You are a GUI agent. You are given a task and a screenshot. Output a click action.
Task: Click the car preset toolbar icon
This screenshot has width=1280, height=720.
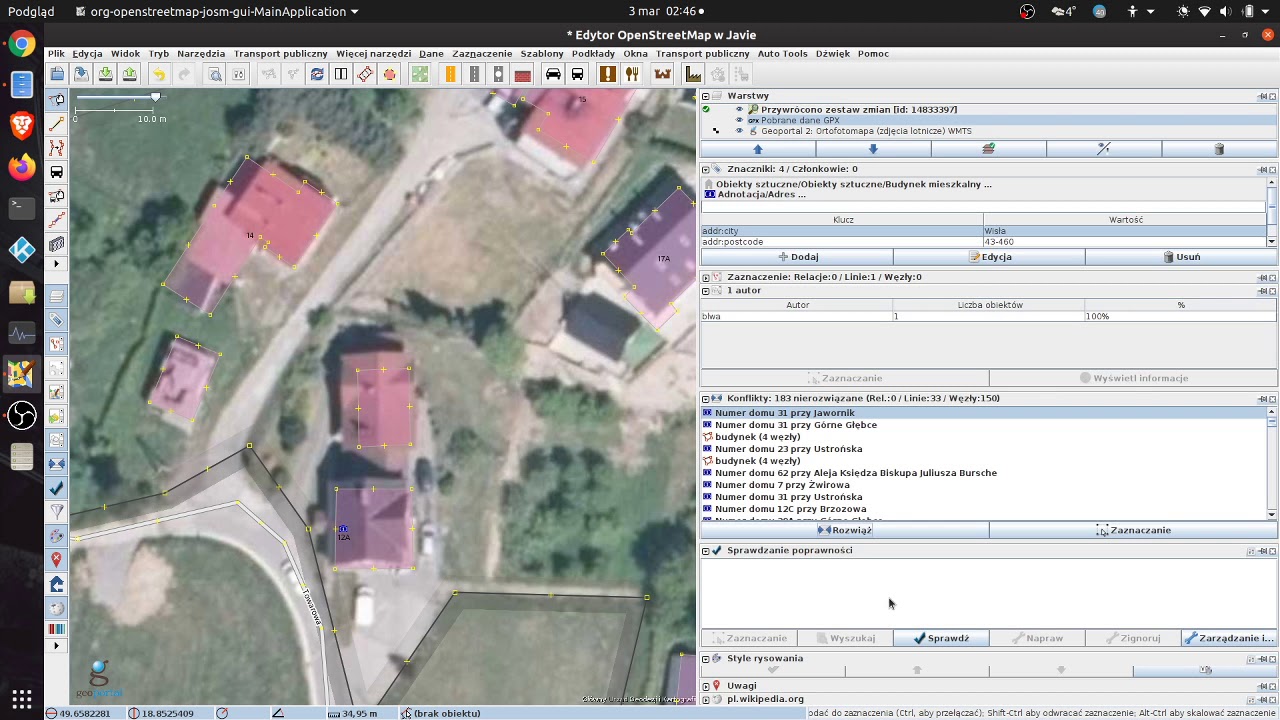(553, 74)
